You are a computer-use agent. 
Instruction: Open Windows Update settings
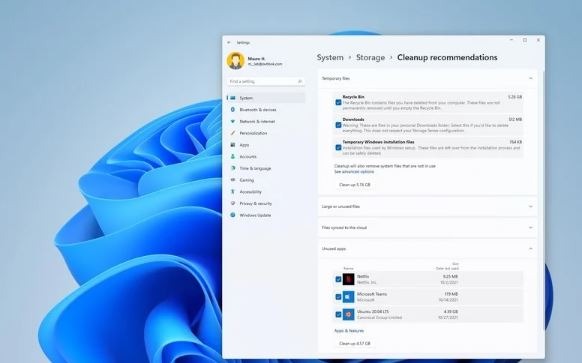266,215
